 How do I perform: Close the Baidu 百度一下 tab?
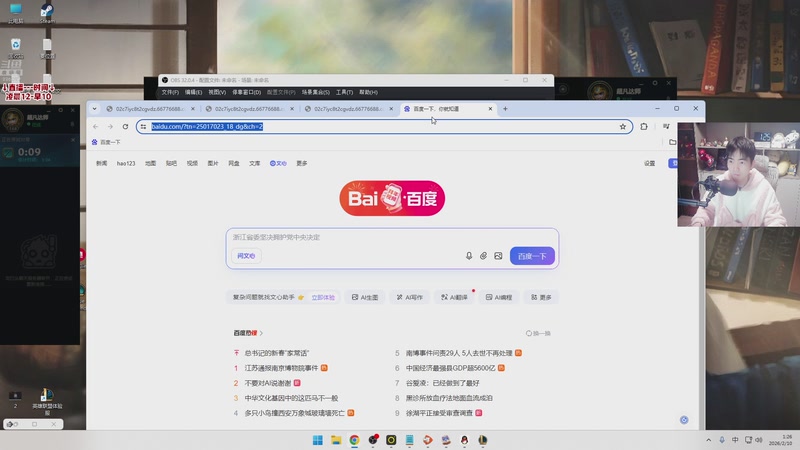[x=490, y=109]
